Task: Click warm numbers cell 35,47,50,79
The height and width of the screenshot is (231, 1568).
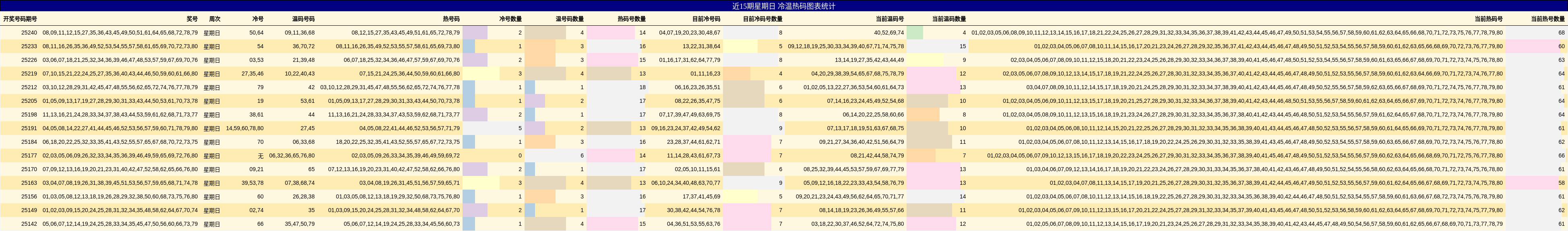Action: pyautogui.click(x=300, y=224)
